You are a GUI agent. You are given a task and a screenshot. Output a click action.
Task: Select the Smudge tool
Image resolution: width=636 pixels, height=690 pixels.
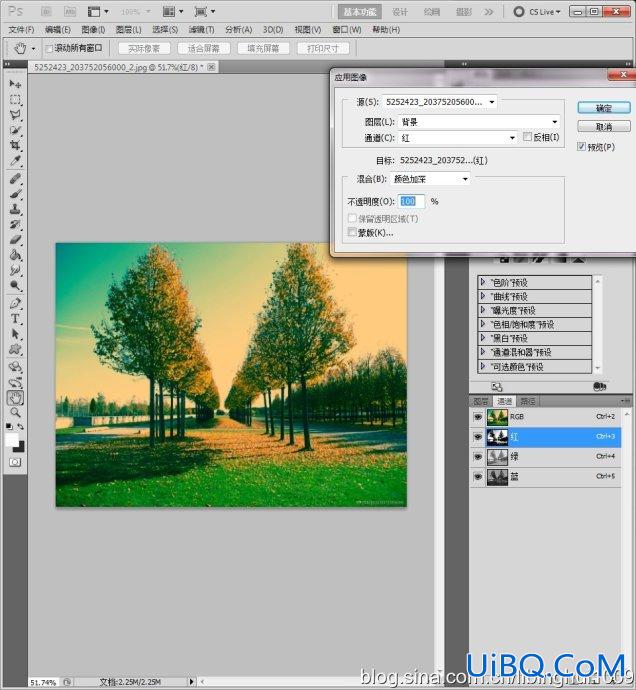[15, 270]
